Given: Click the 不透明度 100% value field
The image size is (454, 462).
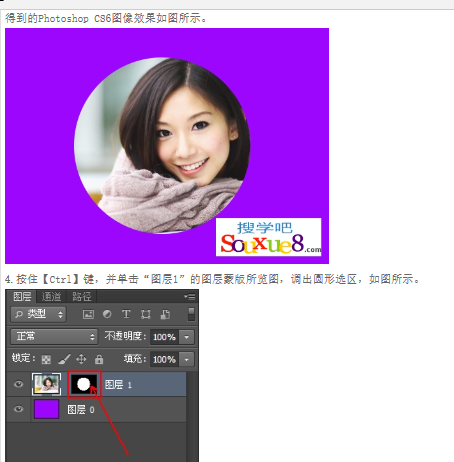Looking at the screenshot, I should click(x=165, y=337).
